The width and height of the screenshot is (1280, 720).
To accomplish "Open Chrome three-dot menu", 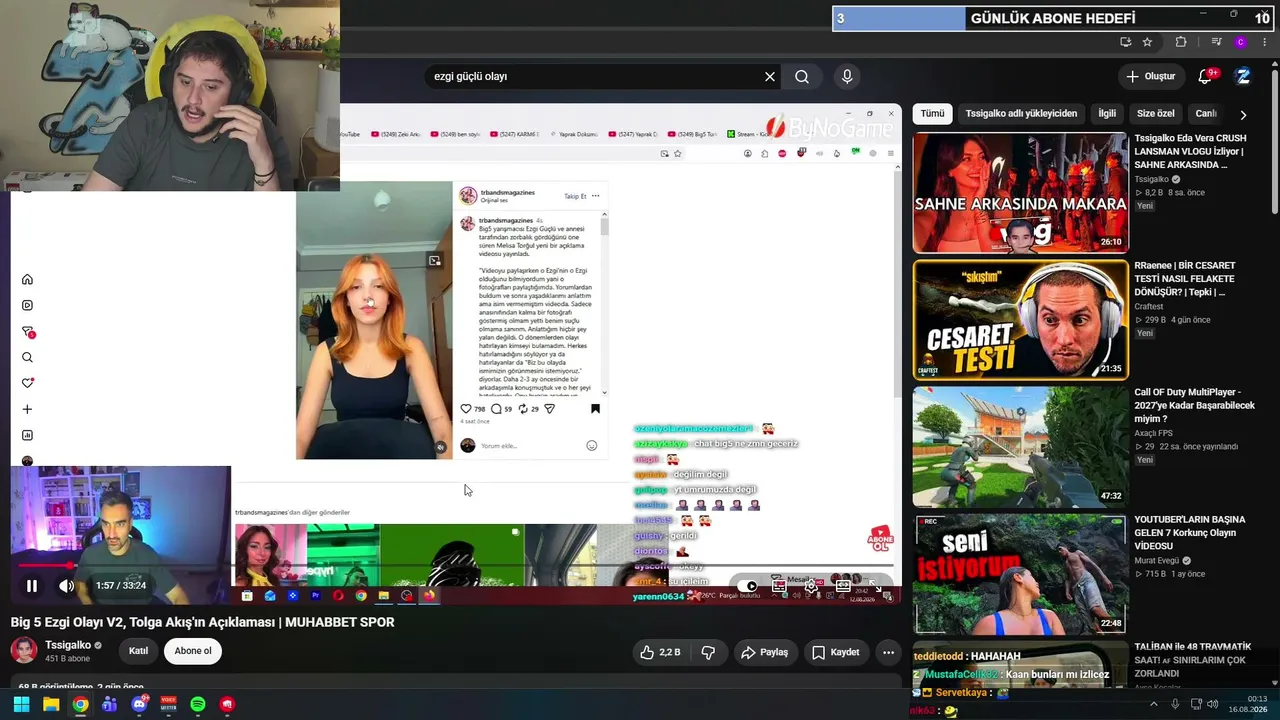I will point(1265,42).
